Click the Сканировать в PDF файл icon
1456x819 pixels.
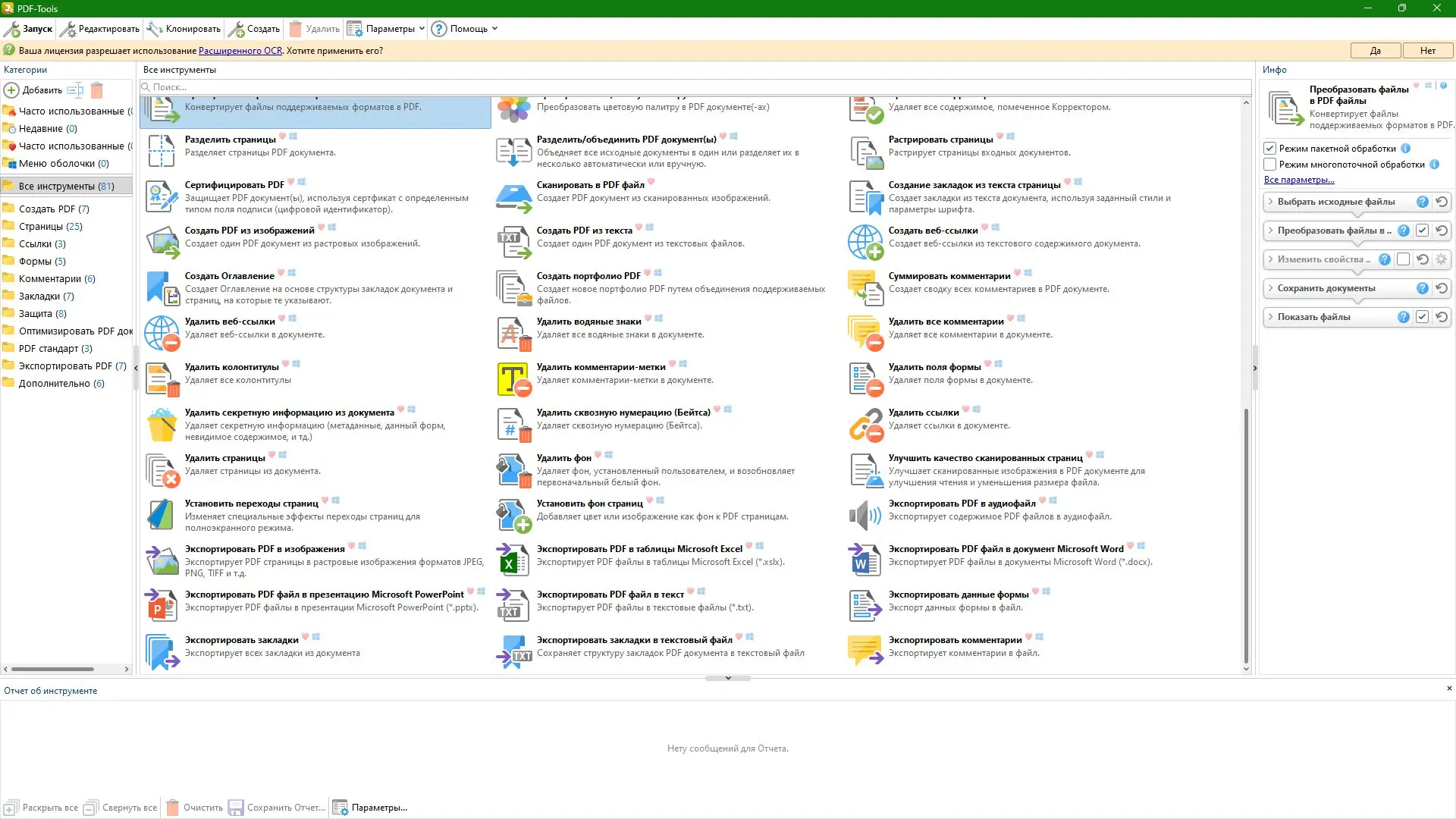click(513, 197)
